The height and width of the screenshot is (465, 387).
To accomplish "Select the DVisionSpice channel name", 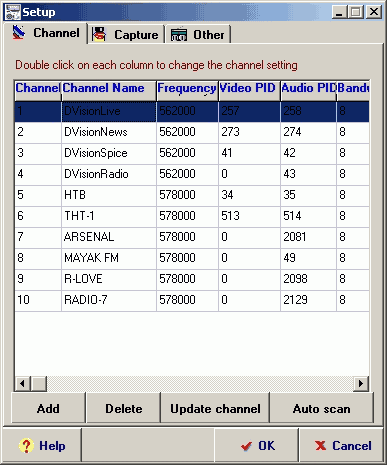I will click(96, 153).
